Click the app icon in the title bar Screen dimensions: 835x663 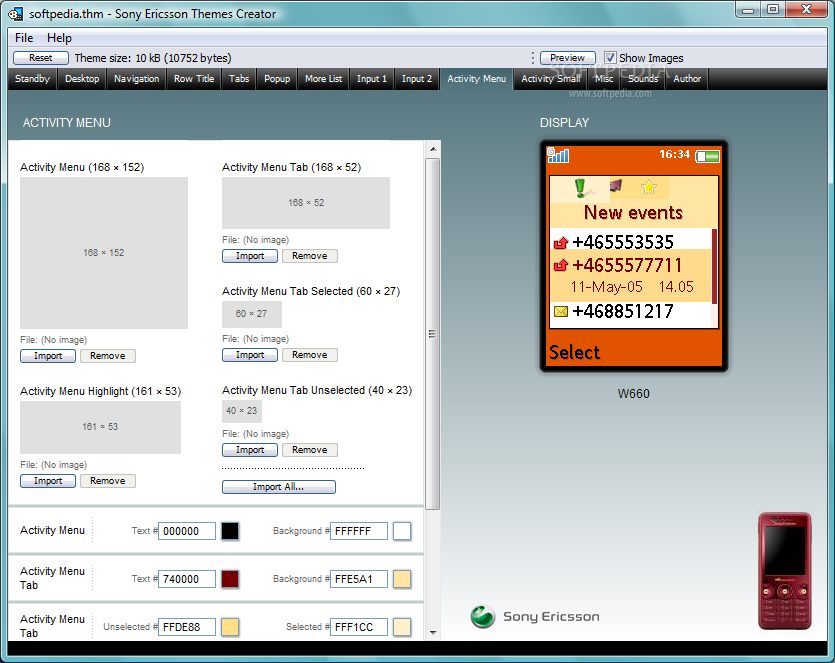click(16, 14)
